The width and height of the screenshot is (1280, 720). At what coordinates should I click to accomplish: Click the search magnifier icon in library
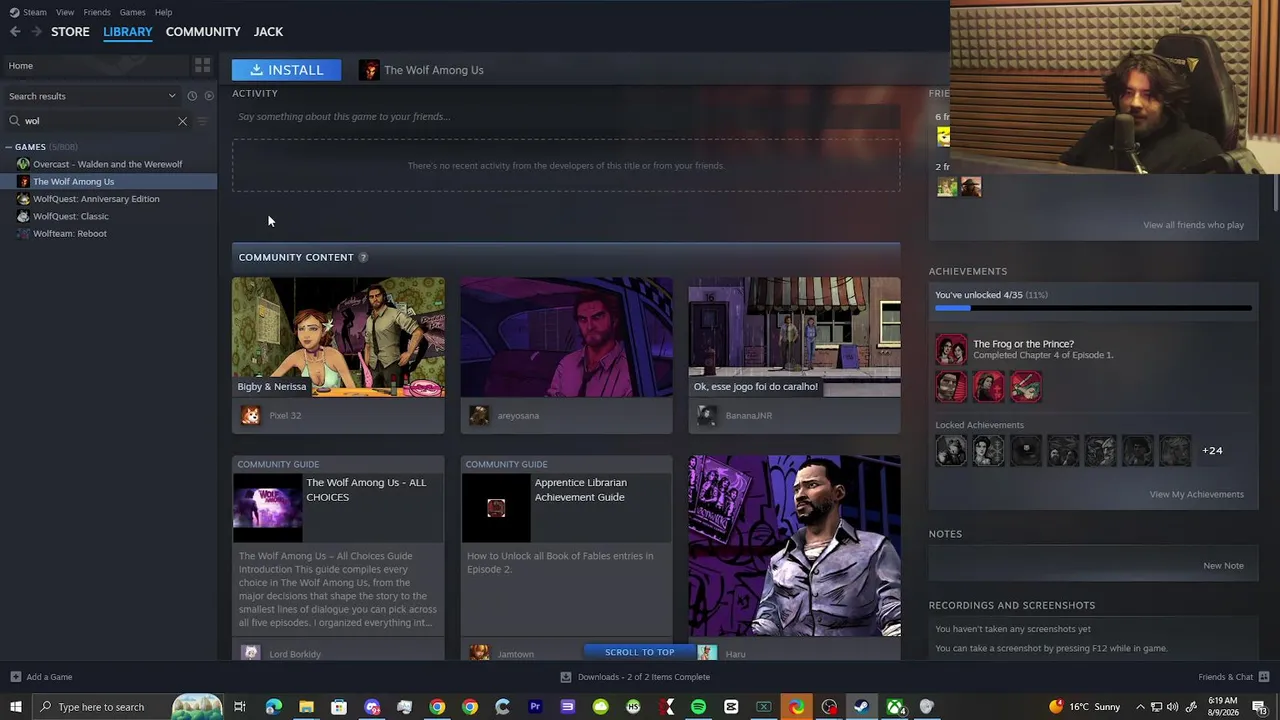(x=14, y=121)
